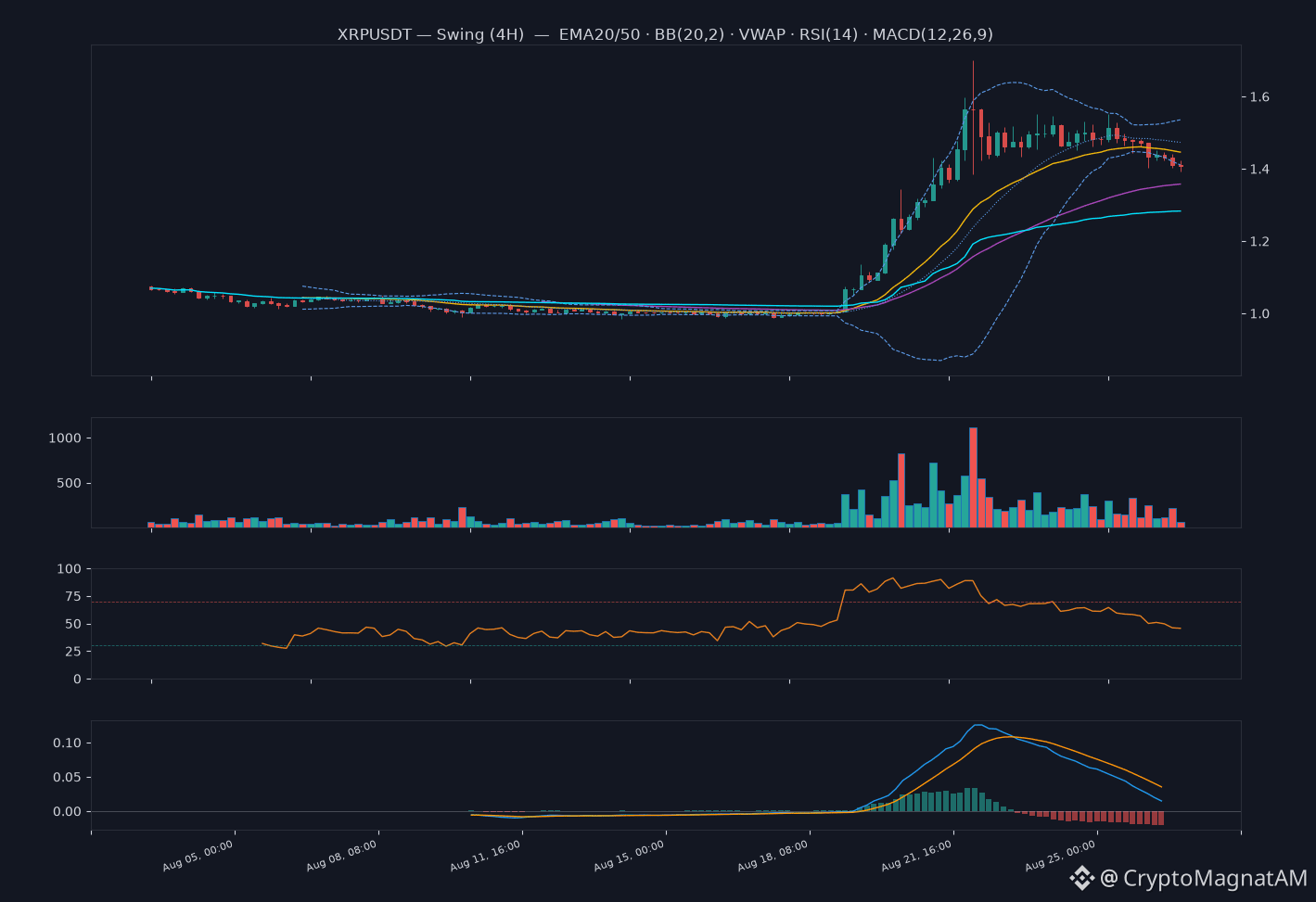Click the MACD 0.10 axis label
This screenshot has height=902, width=1316.
click(x=67, y=743)
